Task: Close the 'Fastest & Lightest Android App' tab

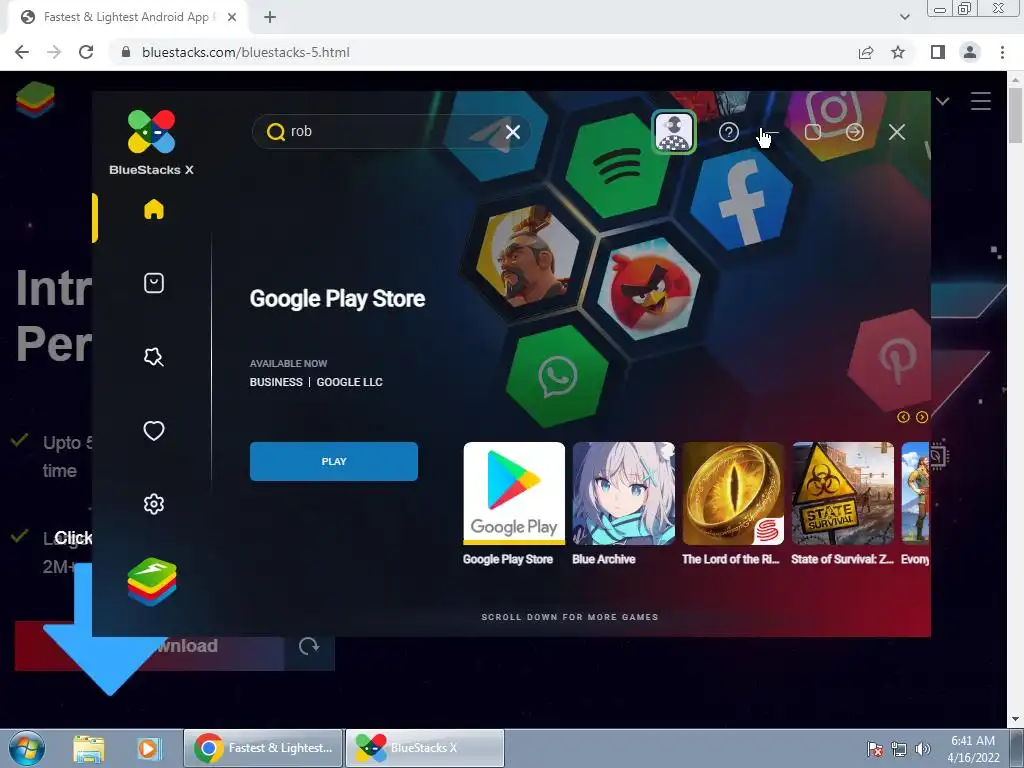Action: click(x=231, y=18)
